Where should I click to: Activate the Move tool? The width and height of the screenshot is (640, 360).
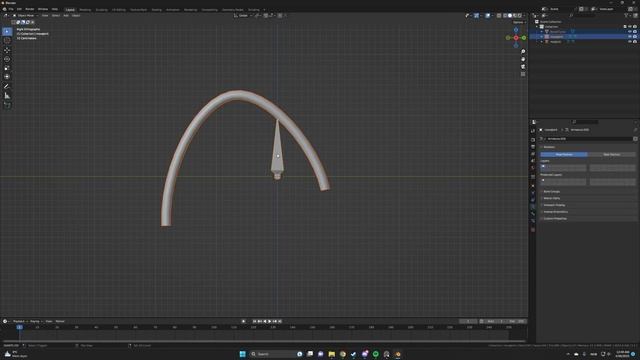[x=7, y=50]
